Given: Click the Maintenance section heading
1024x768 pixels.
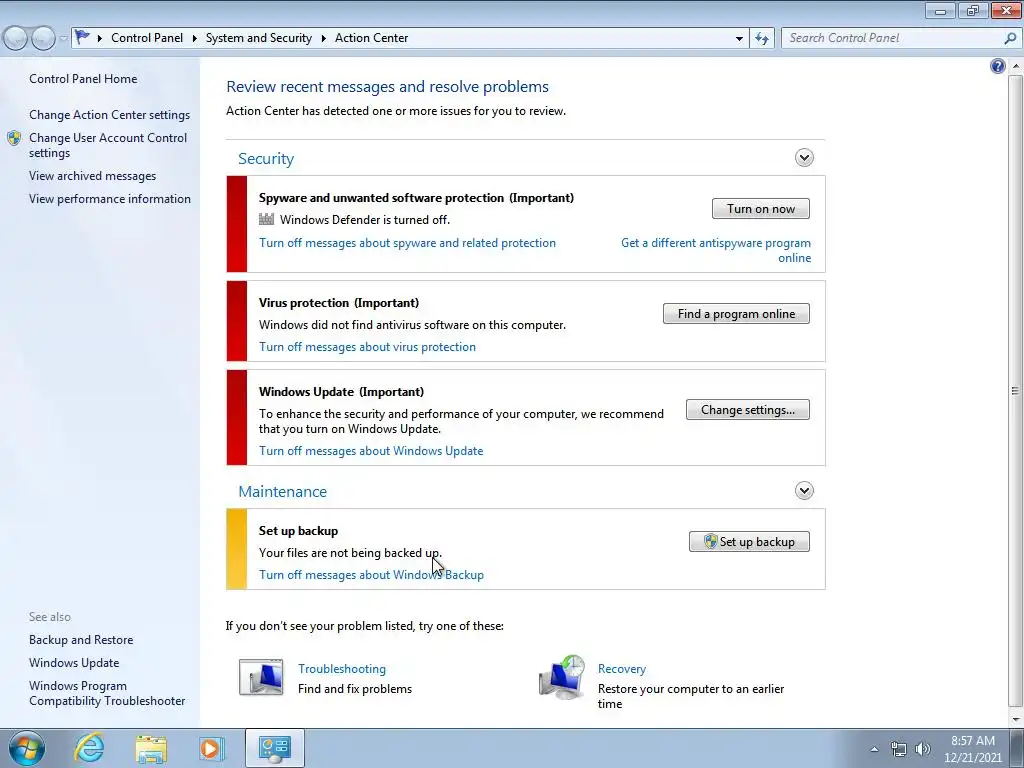Looking at the screenshot, I should coord(282,492).
